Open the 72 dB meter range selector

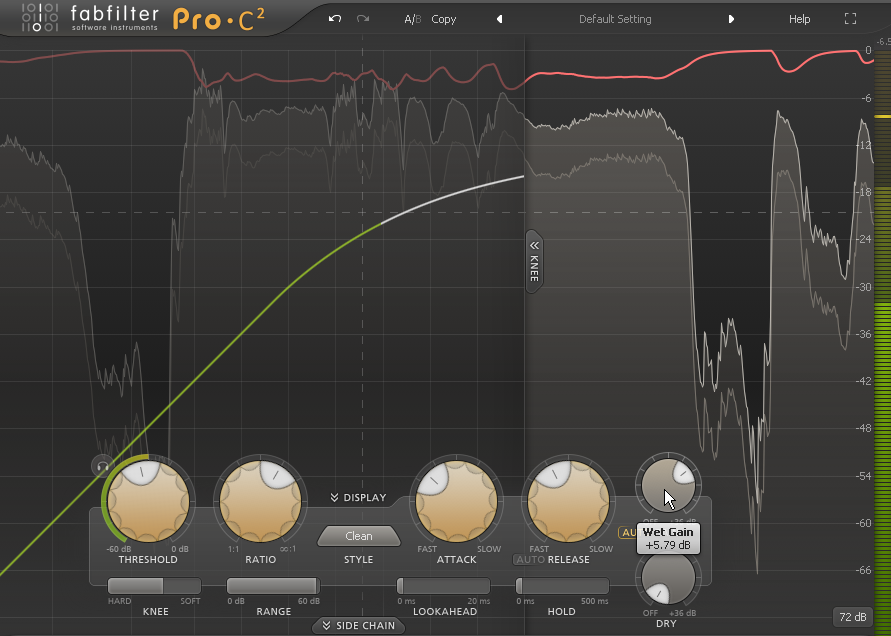click(853, 617)
